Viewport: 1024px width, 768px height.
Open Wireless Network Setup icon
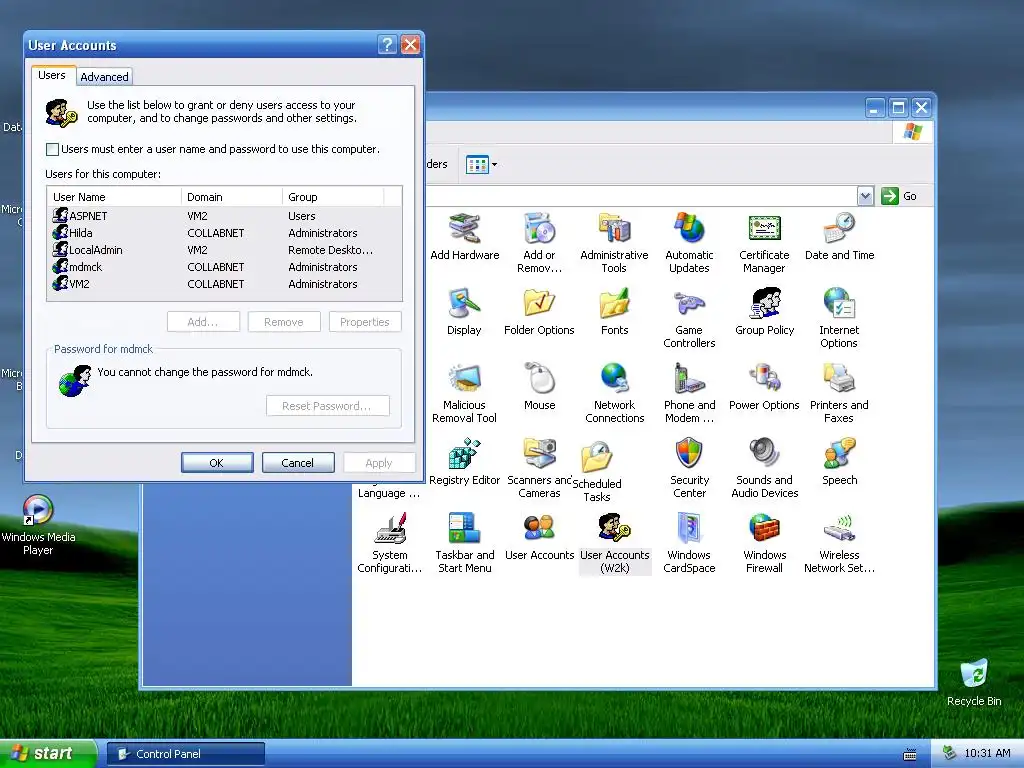tap(839, 543)
